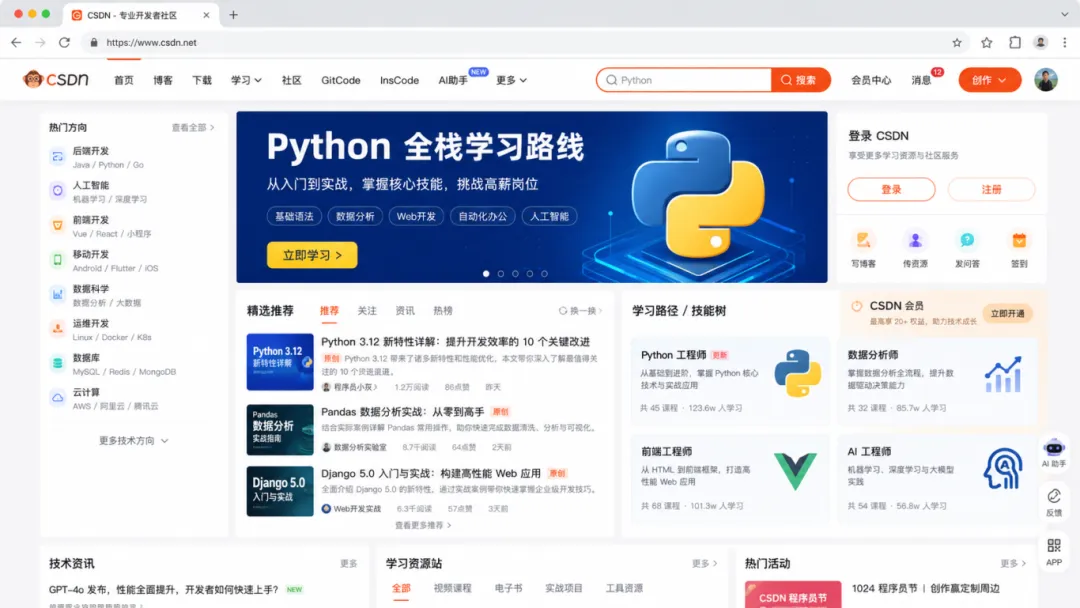This screenshot has height=608, width=1080.
Task: Click the 写博客 icon
Action: click(x=863, y=240)
